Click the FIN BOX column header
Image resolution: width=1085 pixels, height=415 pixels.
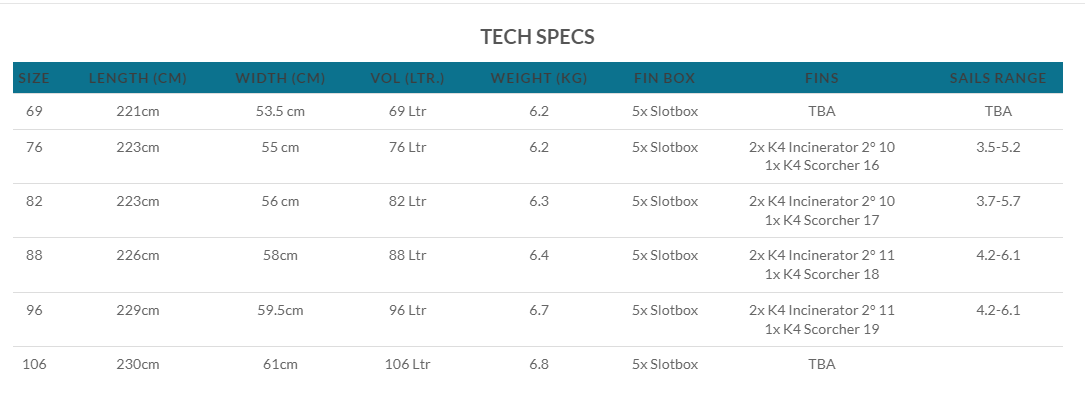tap(664, 78)
